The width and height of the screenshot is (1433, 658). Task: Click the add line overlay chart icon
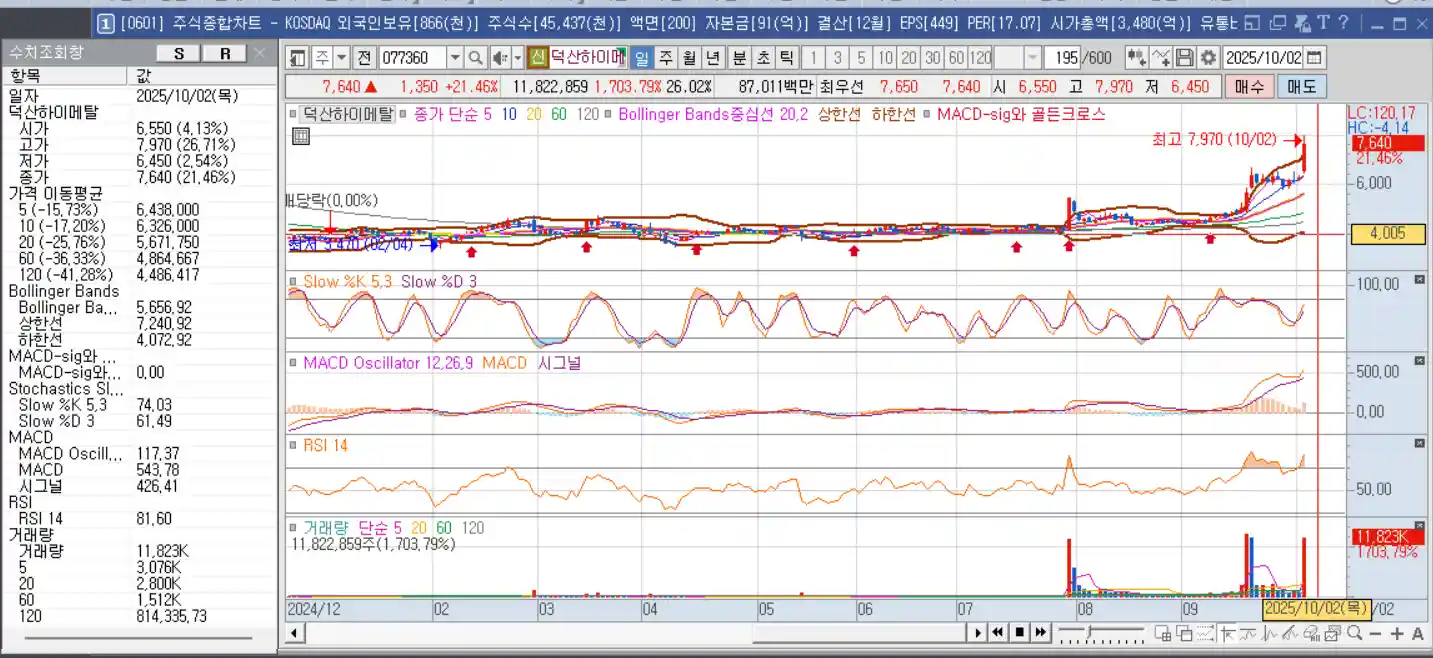[1161, 58]
